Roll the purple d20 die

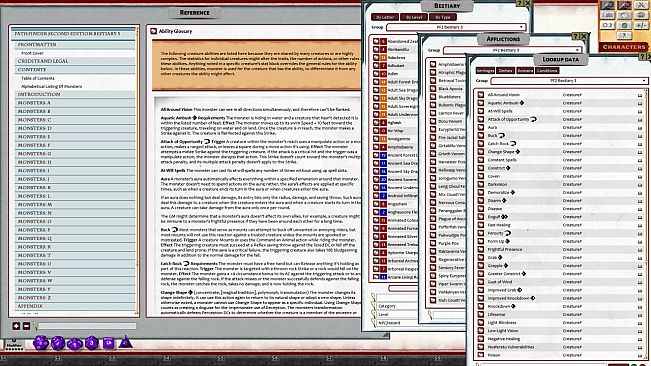41,343
